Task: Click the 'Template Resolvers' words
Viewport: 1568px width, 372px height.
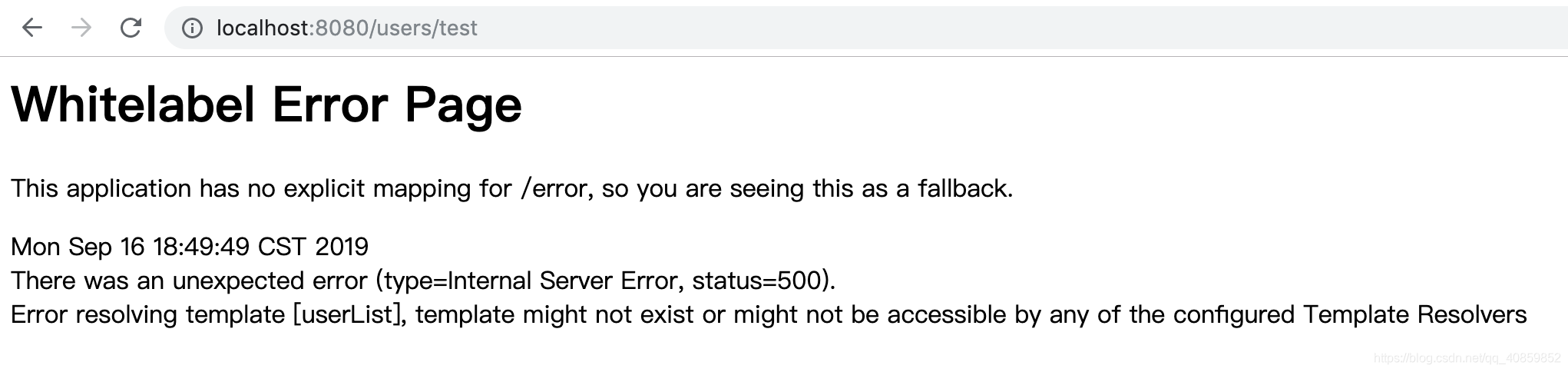Action: click(x=1415, y=314)
